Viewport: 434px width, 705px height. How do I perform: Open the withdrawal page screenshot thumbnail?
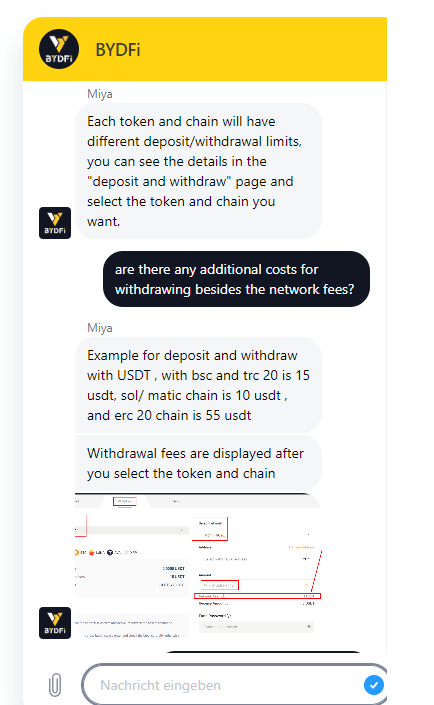[x=198, y=567]
